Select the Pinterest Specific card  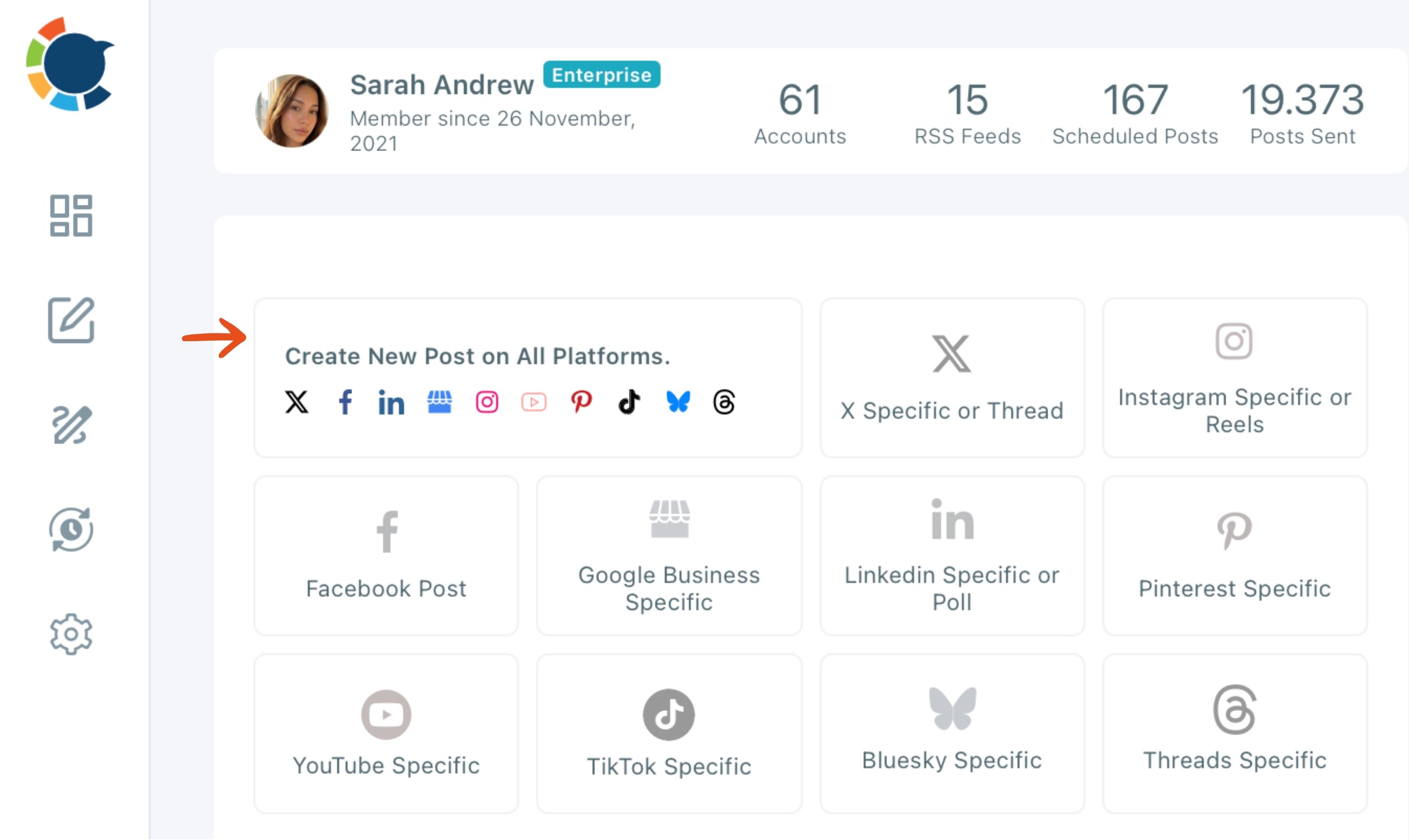tap(1235, 556)
